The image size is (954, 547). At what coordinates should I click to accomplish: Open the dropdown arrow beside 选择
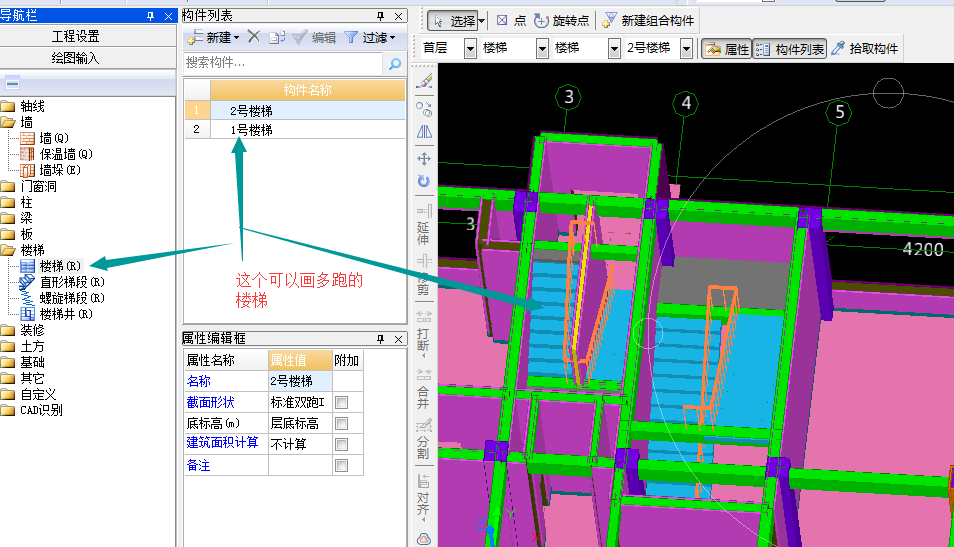coord(481,21)
